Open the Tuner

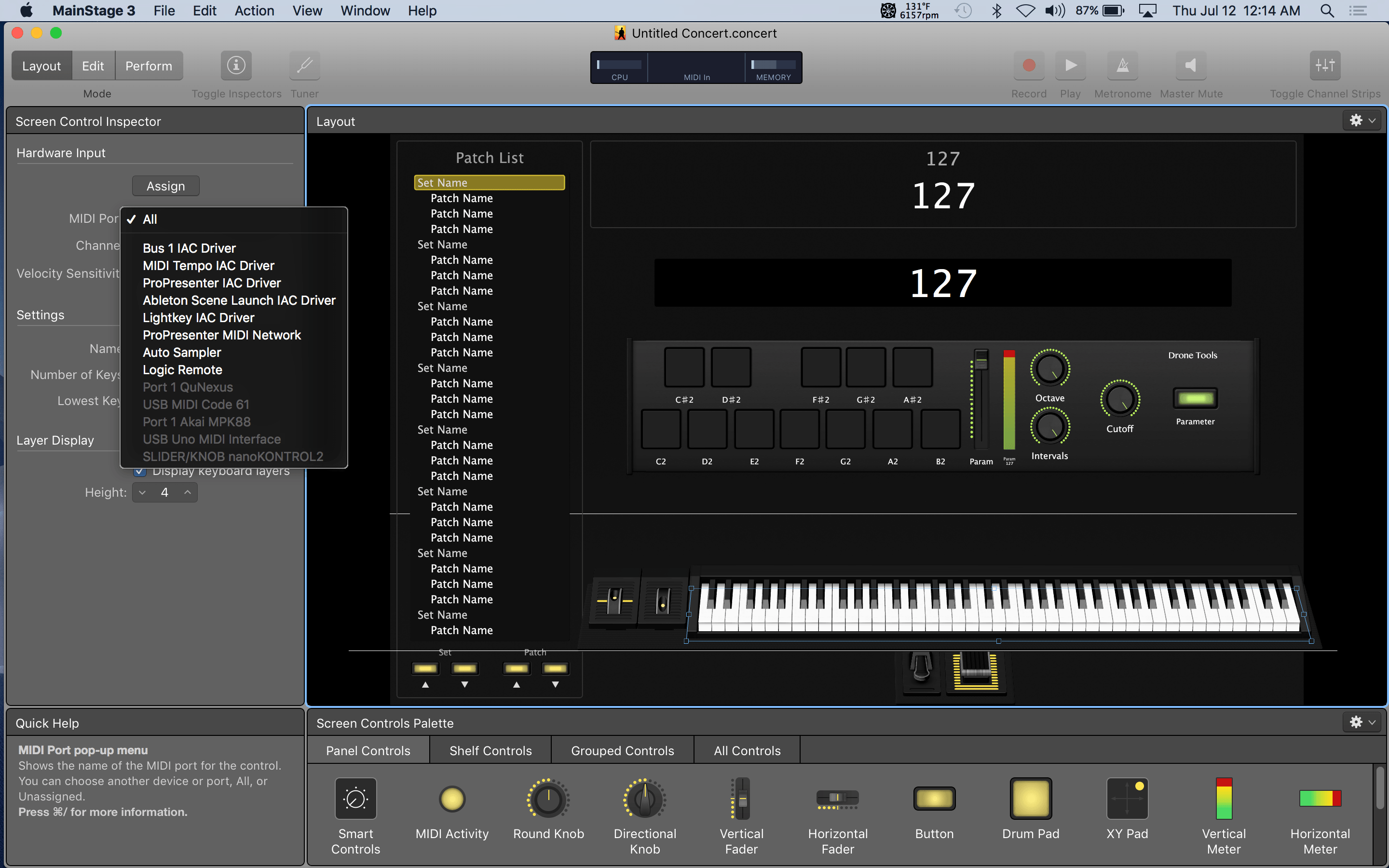click(304, 66)
